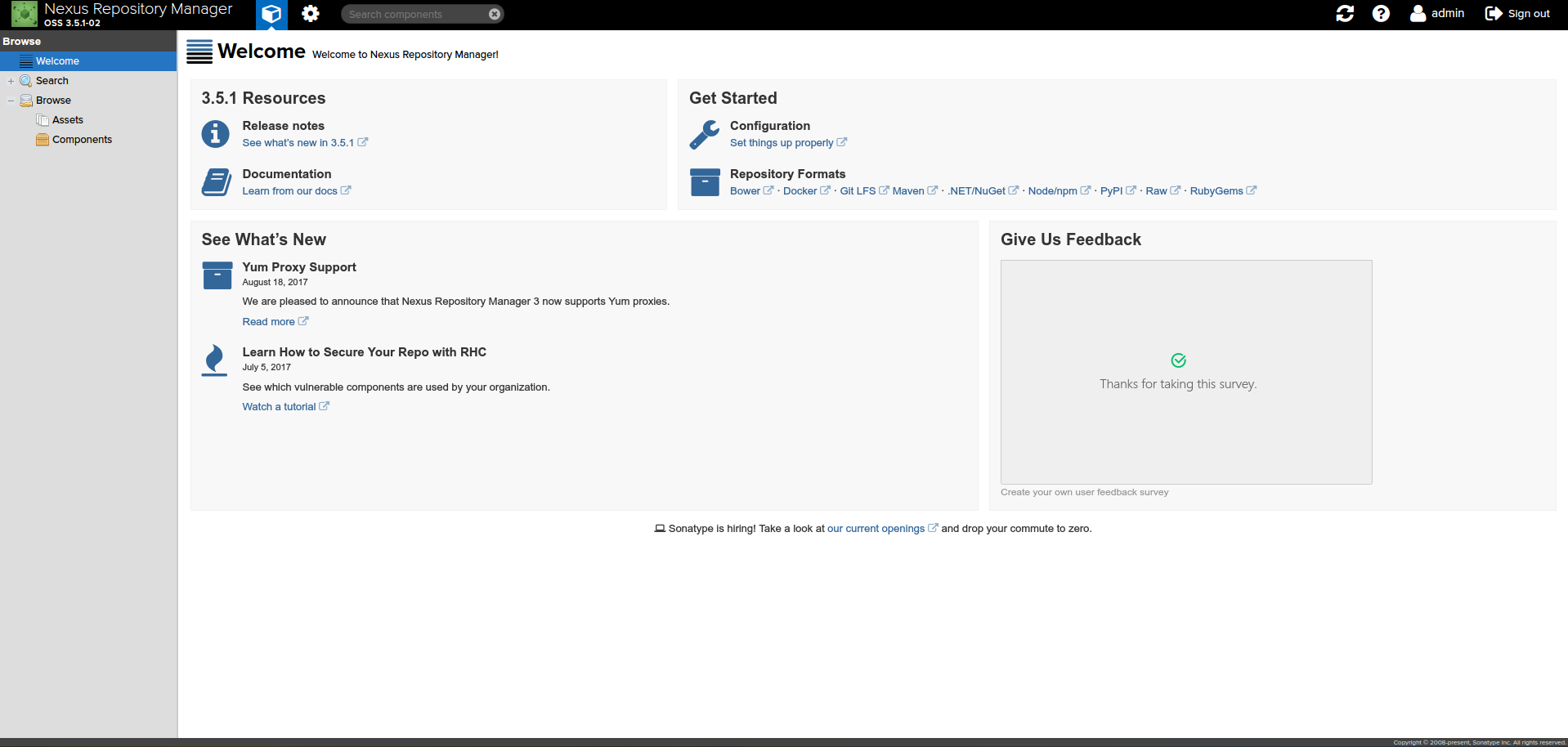Viewport: 1568px width, 747px height.
Task: Refresh the current view
Action: coord(1345,13)
